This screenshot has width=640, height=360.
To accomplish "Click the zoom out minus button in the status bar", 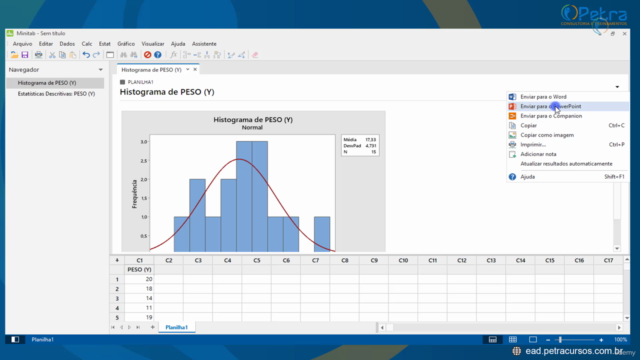I will point(548,340).
